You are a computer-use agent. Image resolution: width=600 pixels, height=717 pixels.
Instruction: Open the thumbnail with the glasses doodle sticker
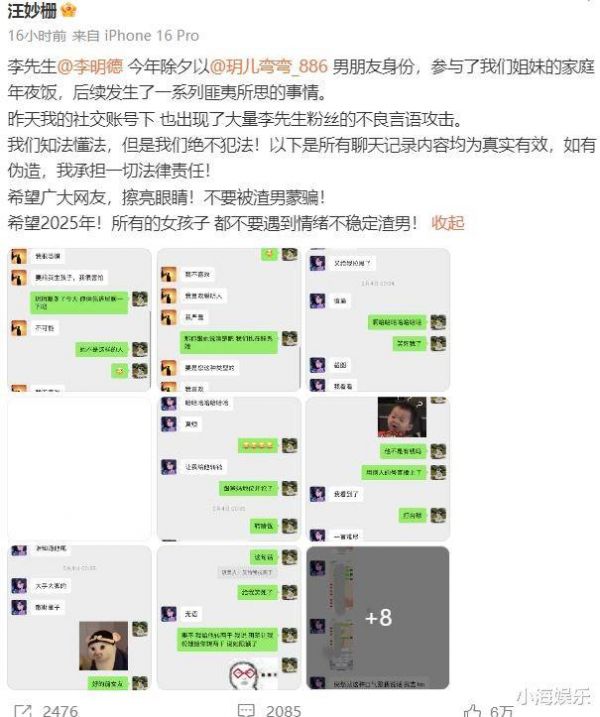(229, 618)
